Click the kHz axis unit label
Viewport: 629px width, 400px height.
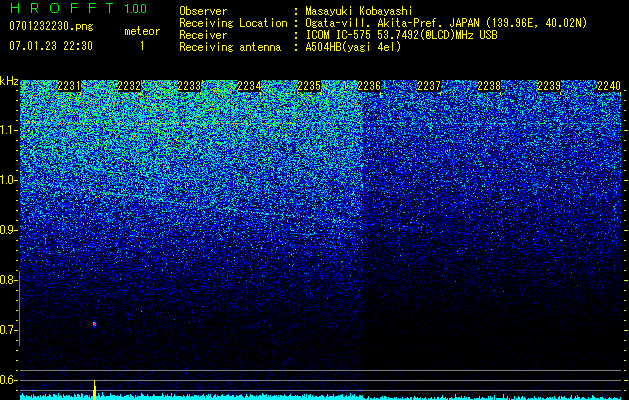tap(9, 81)
